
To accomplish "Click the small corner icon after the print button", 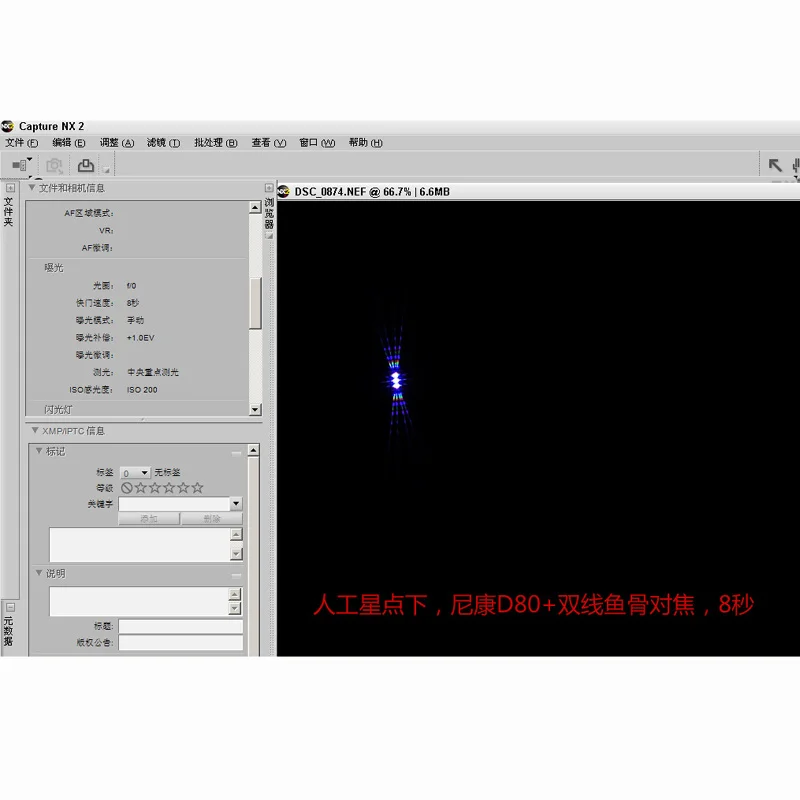I will pyautogui.click(x=106, y=169).
